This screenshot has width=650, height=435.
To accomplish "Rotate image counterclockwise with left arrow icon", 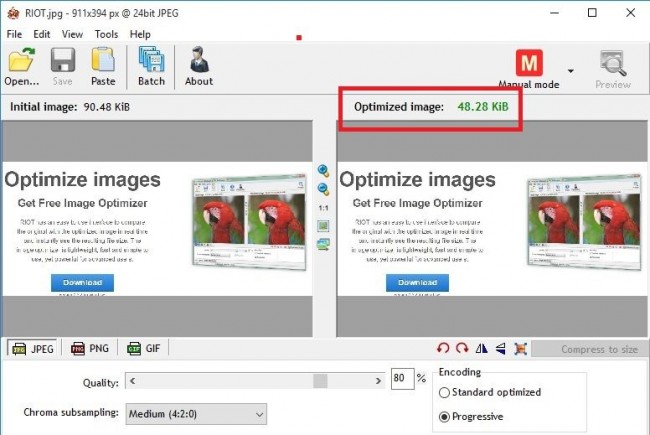I will pyautogui.click(x=443, y=349).
